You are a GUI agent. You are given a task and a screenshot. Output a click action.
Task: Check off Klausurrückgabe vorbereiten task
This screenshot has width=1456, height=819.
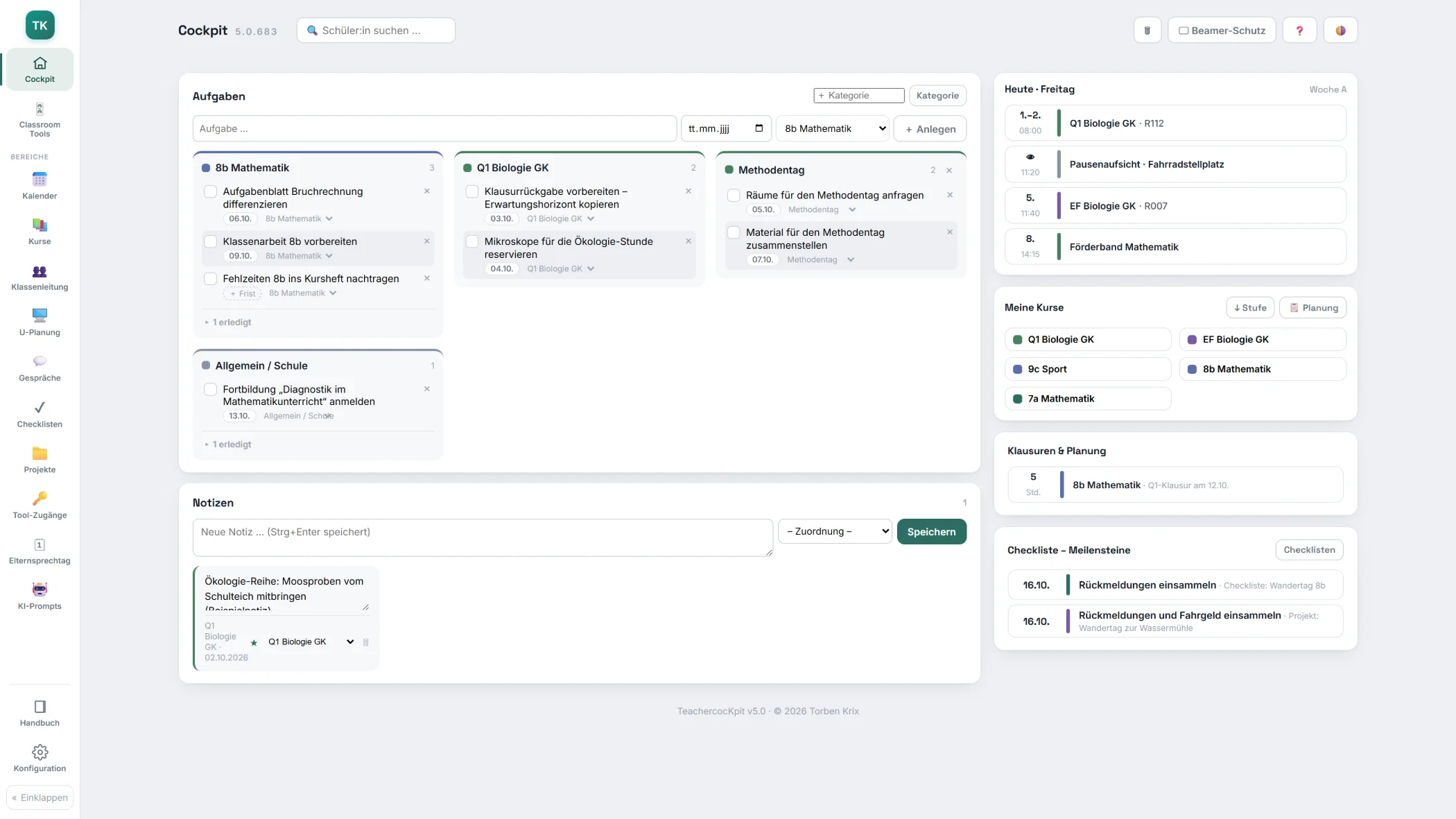[x=472, y=191]
